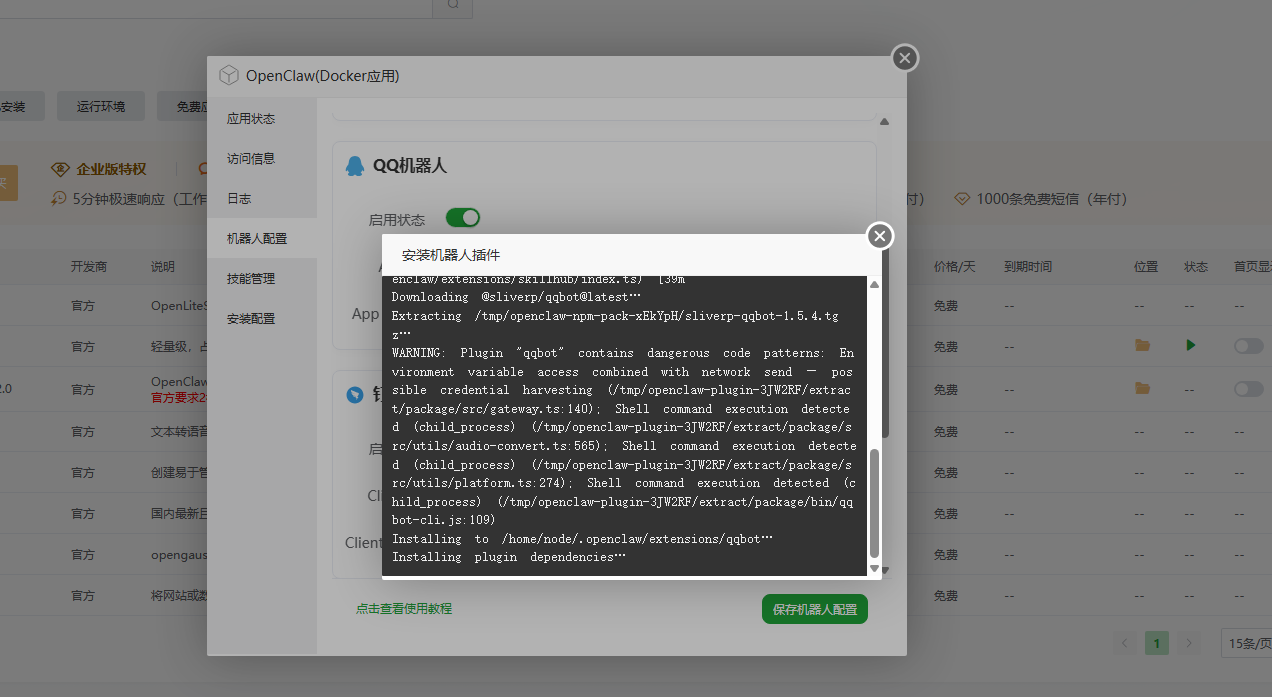Click the opengauss description cell
Screen dimensions: 1272x697
coord(179,554)
